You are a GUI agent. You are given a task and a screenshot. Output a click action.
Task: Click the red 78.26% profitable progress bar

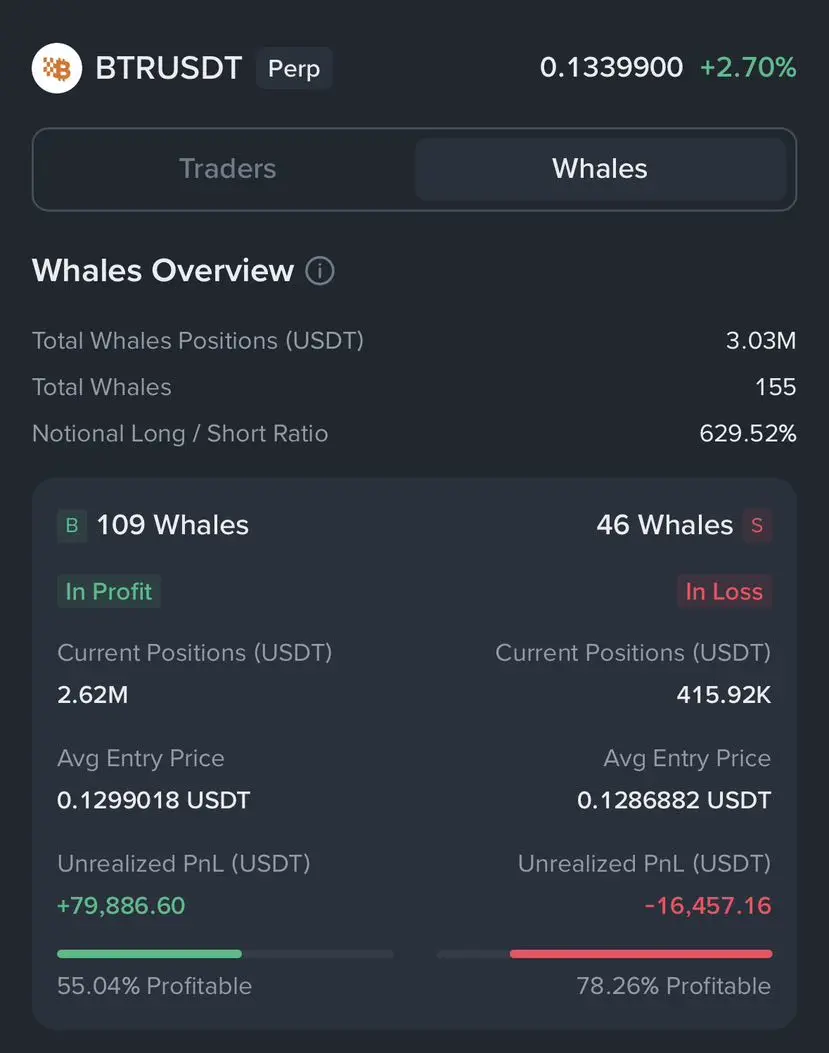click(641, 954)
